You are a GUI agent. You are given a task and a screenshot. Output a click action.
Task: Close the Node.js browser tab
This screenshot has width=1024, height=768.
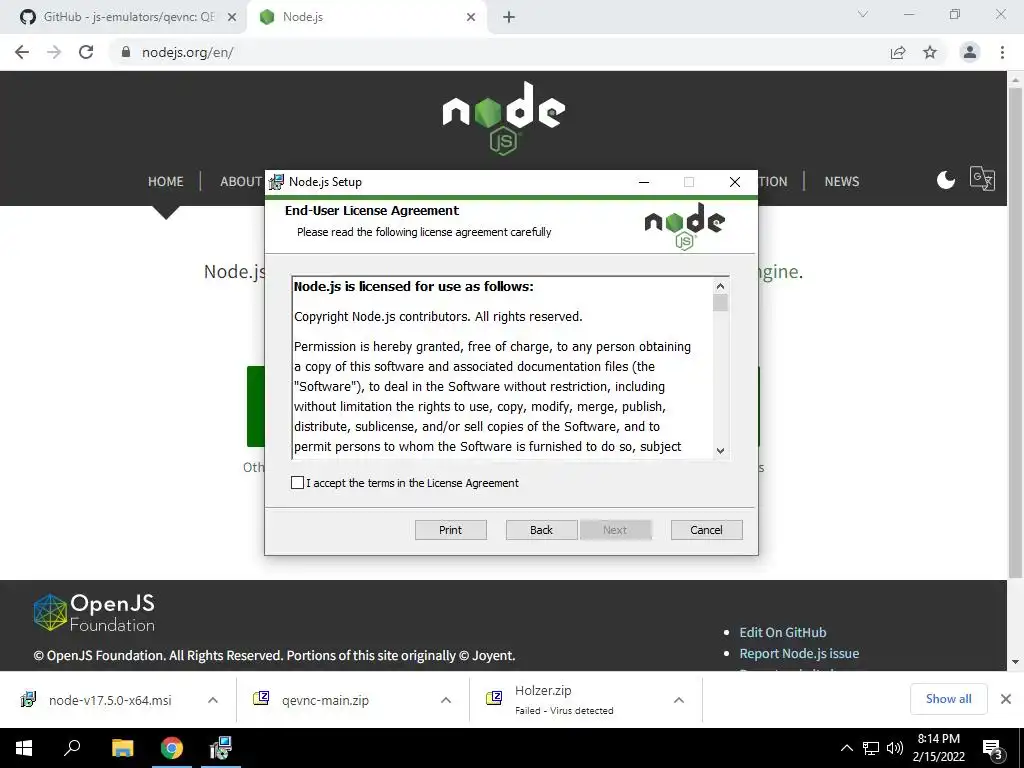[471, 18]
